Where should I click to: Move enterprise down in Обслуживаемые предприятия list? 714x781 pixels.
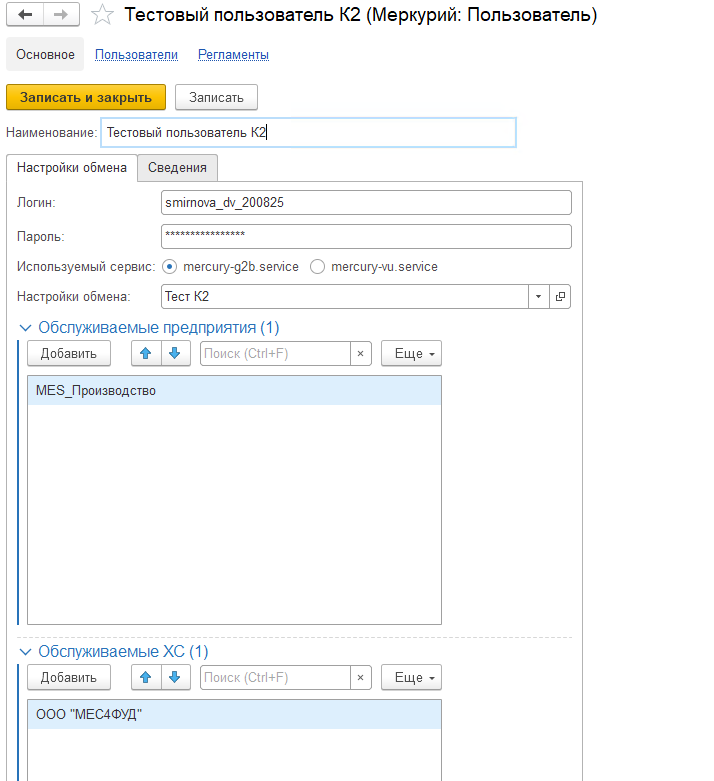tap(174, 353)
